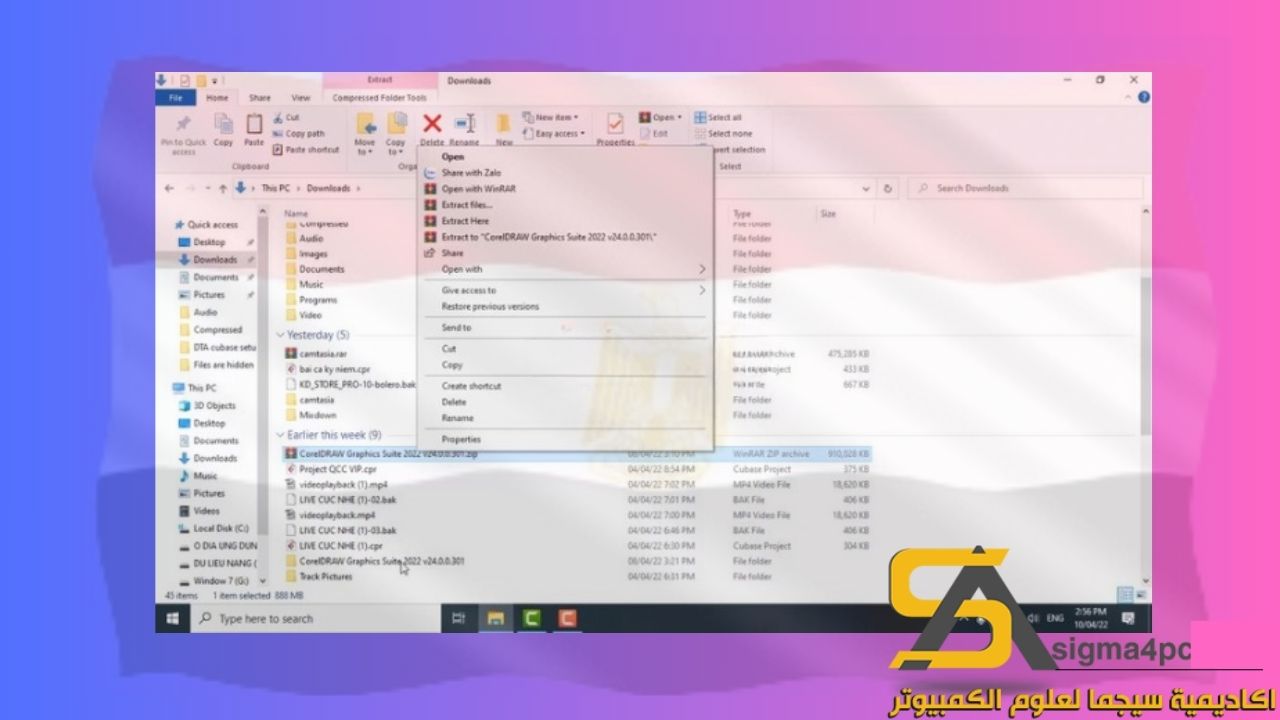Switch to the View ribbon tab

pos(300,98)
